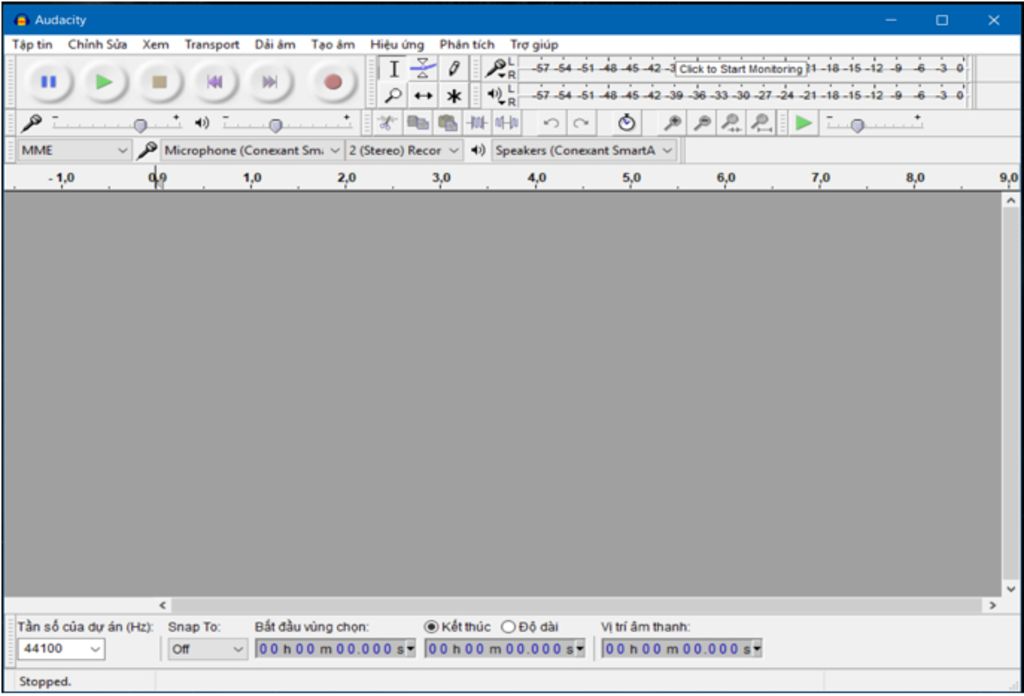Click the Silence audio icon
Viewport: 1024px width, 696px height.
pyautogui.click(x=507, y=123)
